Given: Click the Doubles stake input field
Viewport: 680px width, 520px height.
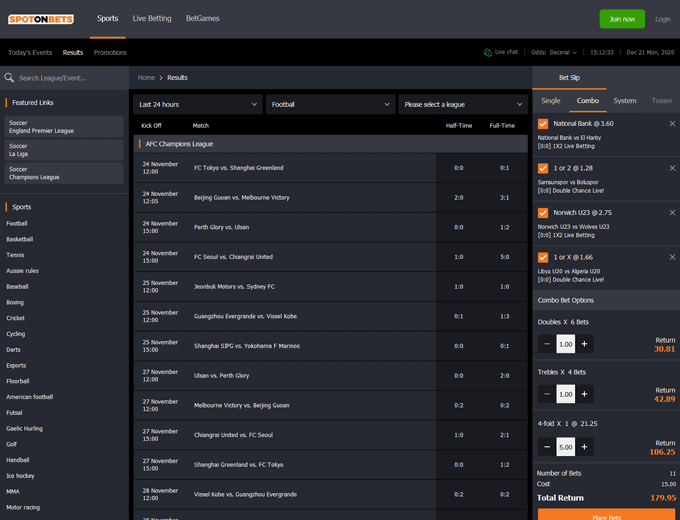Looking at the screenshot, I should [566, 344].
